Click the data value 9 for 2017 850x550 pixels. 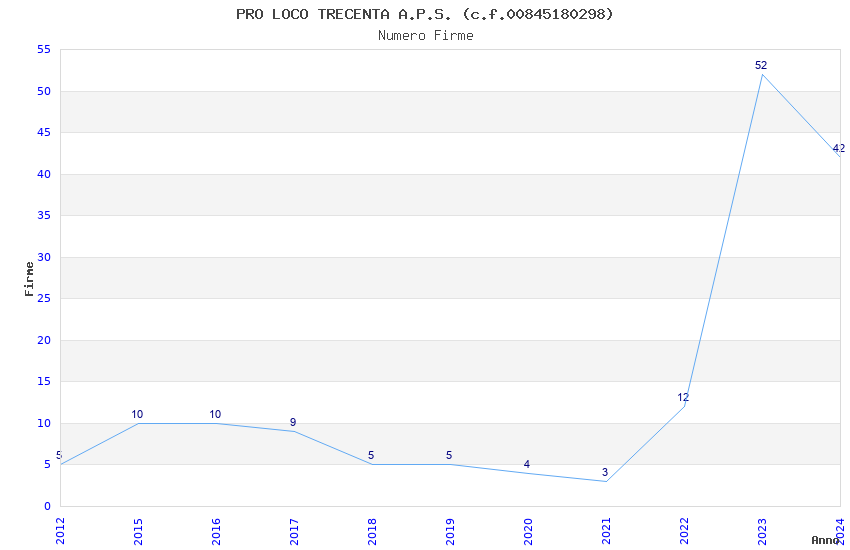coord(293,423)
